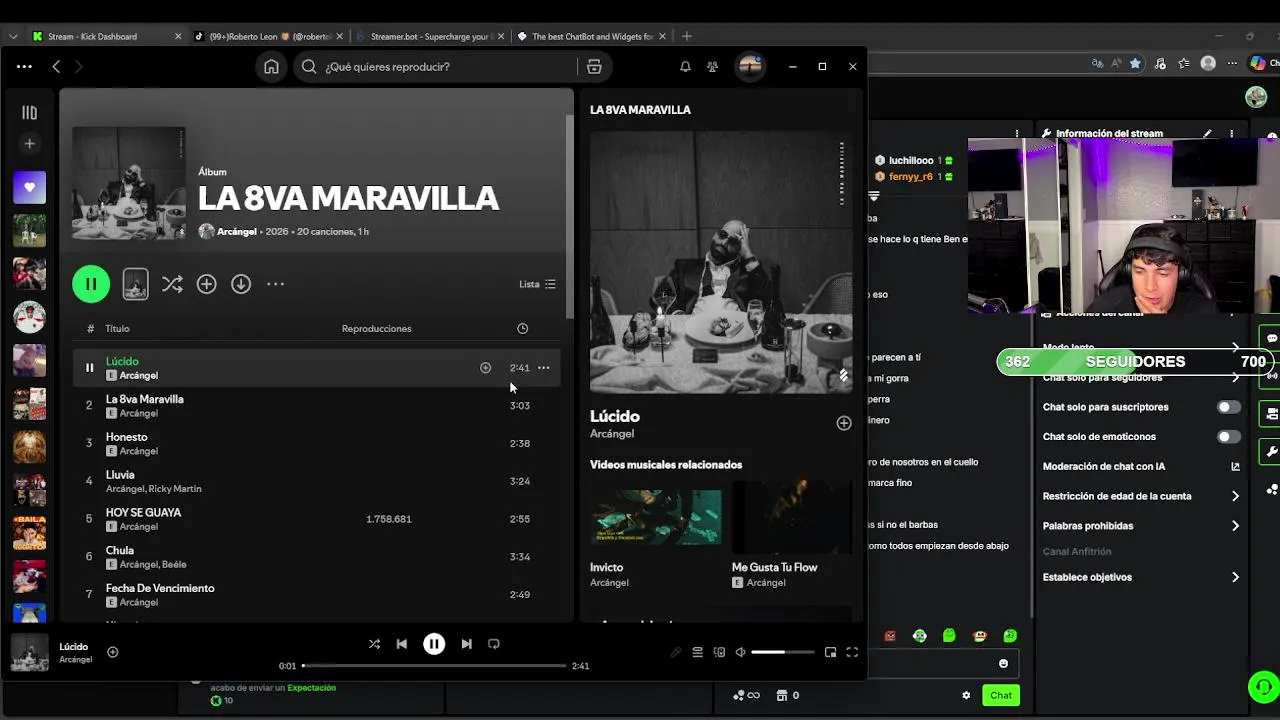Open Friend Activity icon in Spotify top bar

click(712, 67)
